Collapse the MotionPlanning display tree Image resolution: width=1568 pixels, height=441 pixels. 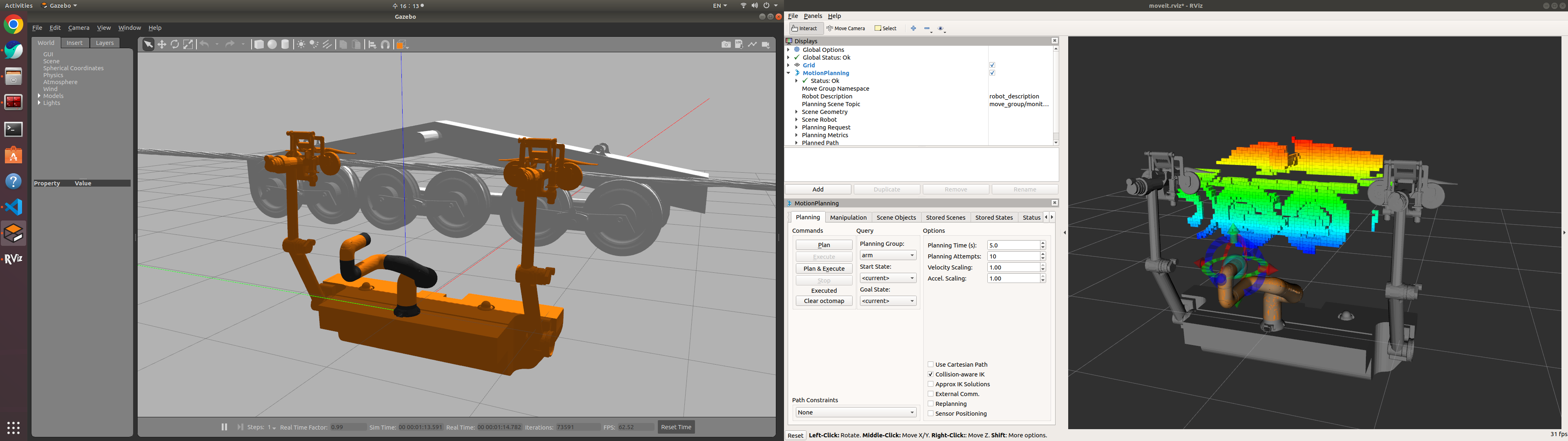tap(788, 73)
